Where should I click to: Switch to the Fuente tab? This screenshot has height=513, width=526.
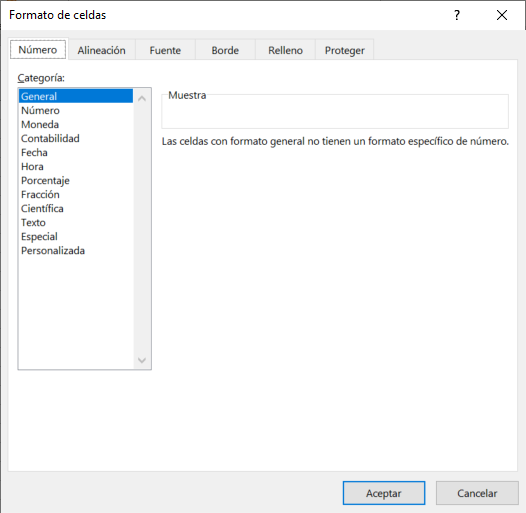(165, 50)
